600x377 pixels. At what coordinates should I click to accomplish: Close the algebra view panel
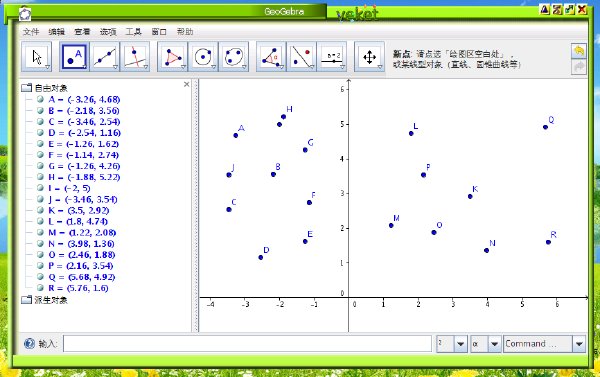pyautogui.click(x=186, y=84)
